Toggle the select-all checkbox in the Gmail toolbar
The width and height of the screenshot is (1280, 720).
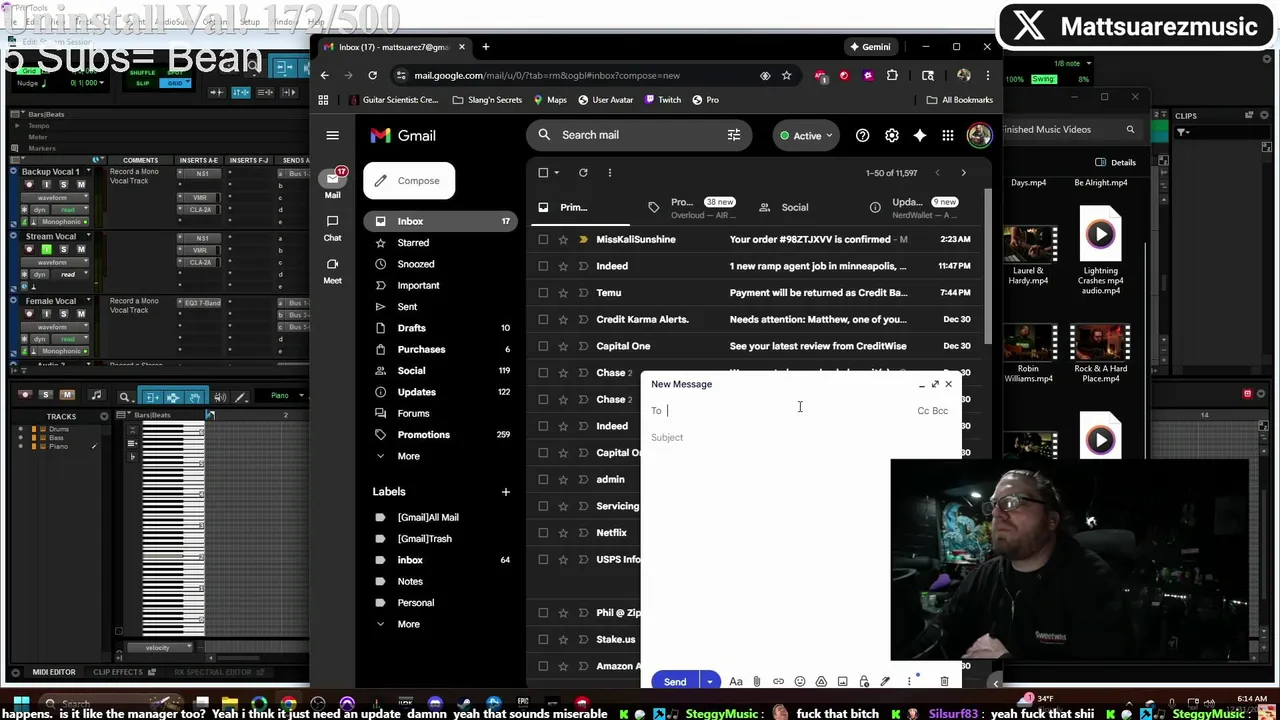pyautogui.click(x=543, y=172)
